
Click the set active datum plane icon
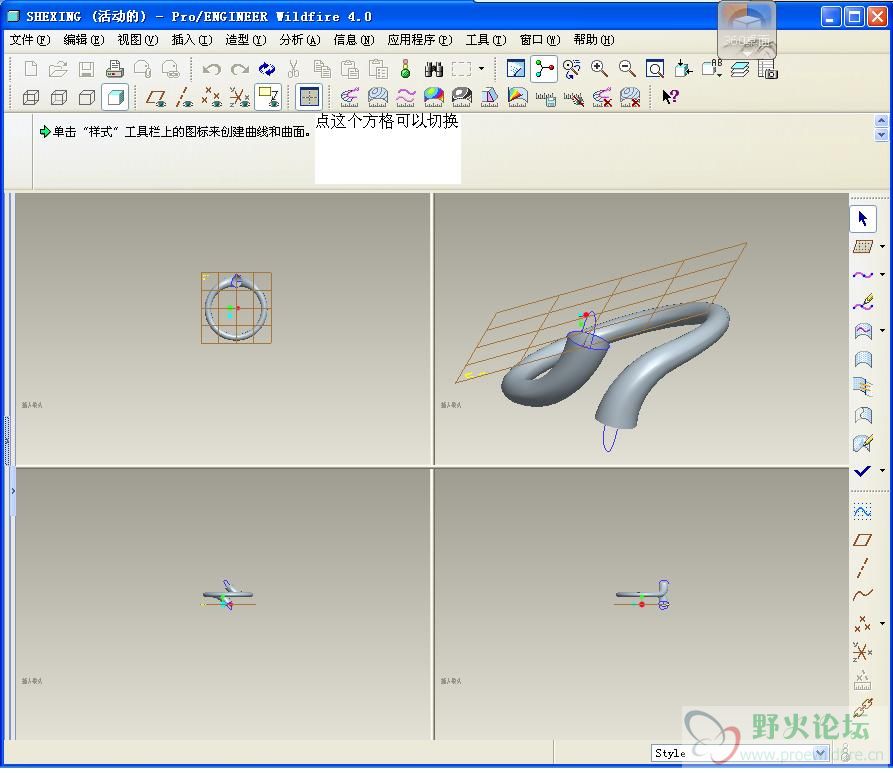(x=863, y=247)
